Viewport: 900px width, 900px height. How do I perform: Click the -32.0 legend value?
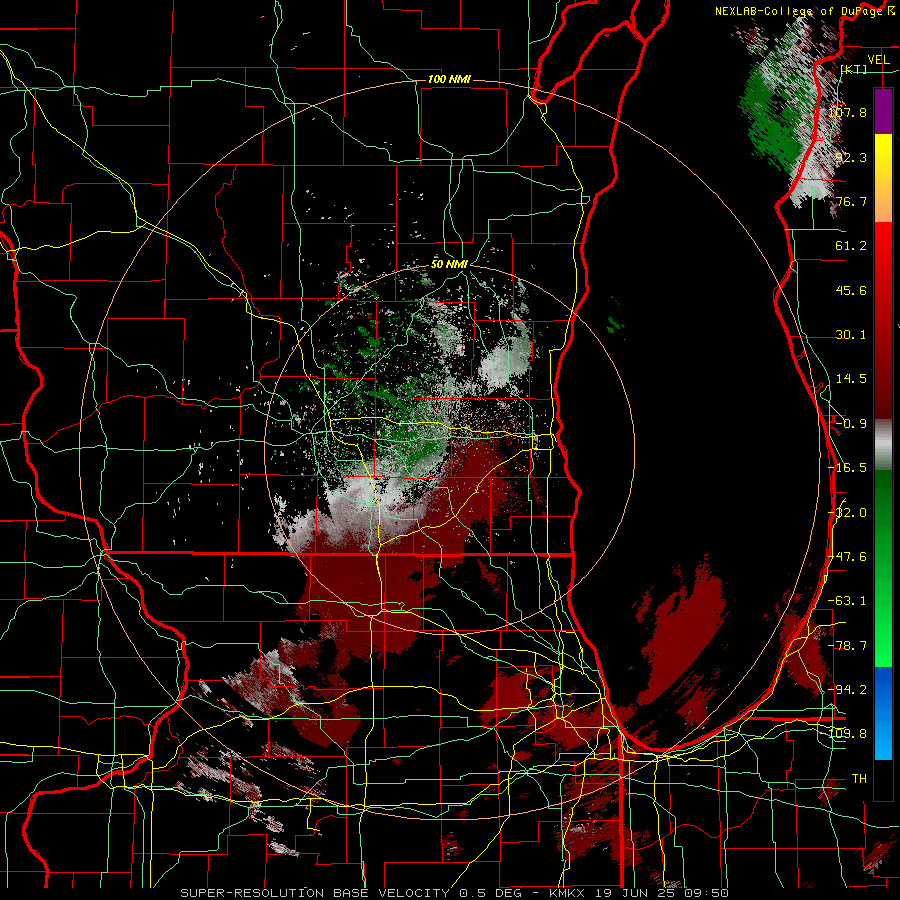point(847,513)
